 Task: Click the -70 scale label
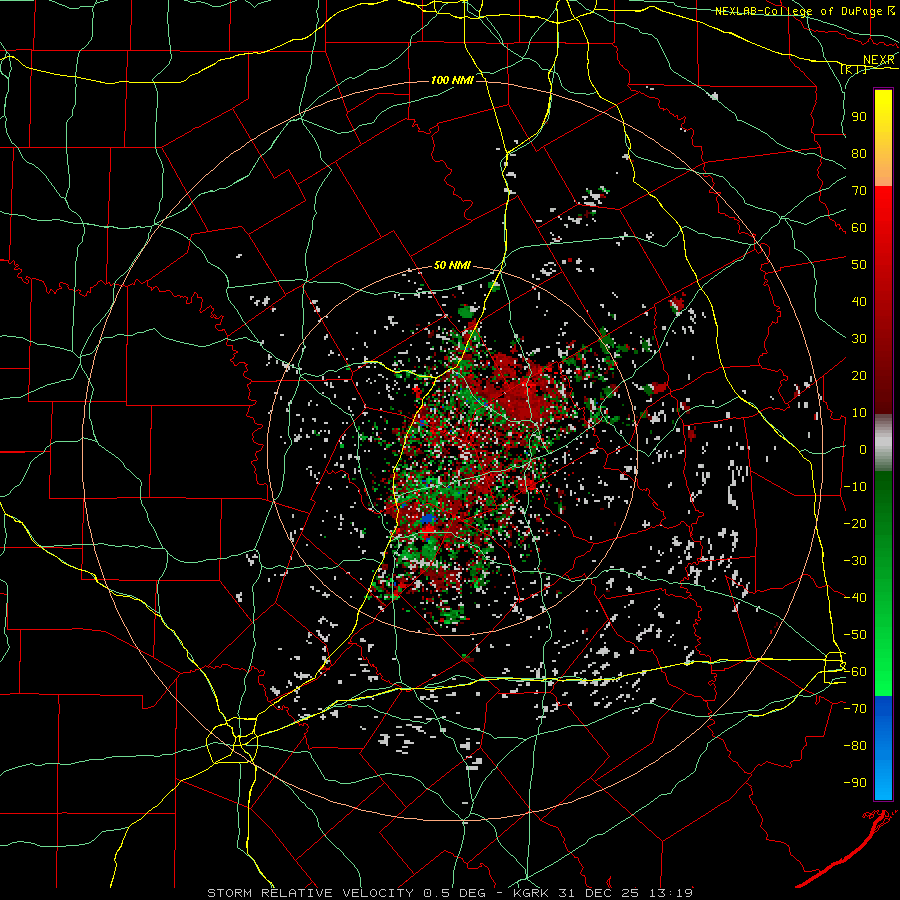point(855,709)
